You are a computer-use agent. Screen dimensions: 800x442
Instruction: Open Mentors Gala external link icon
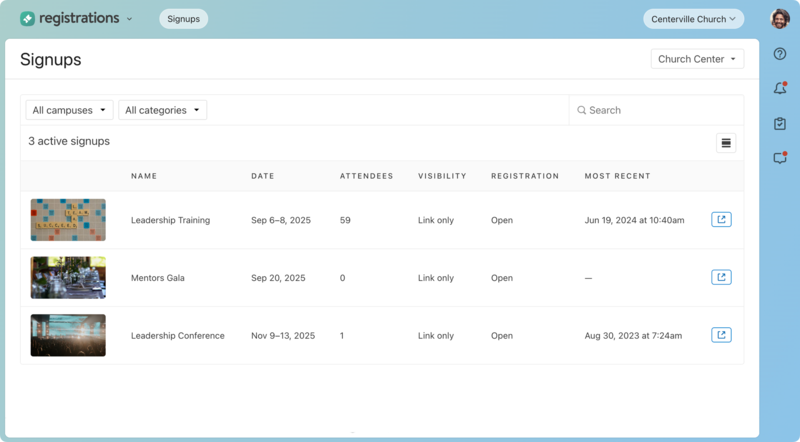pos(721,277)
